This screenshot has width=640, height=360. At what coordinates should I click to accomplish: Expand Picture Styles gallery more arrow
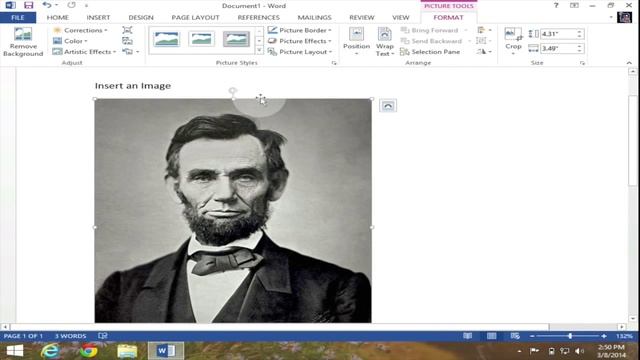tap(259, 51)
